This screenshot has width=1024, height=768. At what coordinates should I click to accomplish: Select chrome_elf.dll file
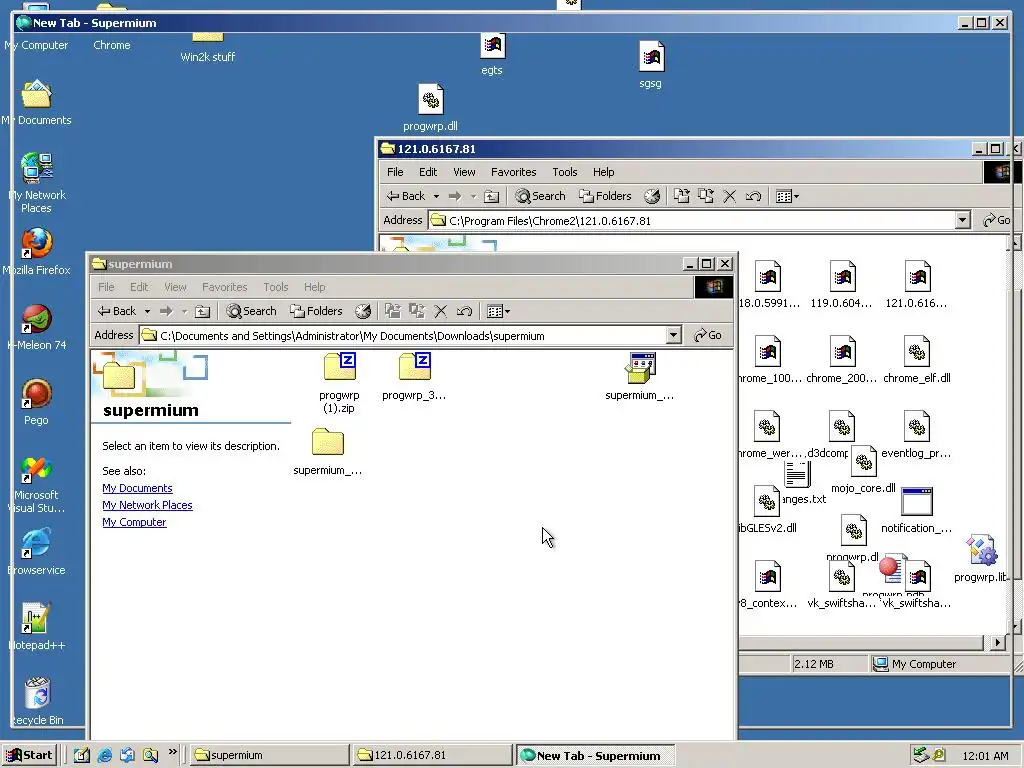pyautogui.click(x=917, y=359)
